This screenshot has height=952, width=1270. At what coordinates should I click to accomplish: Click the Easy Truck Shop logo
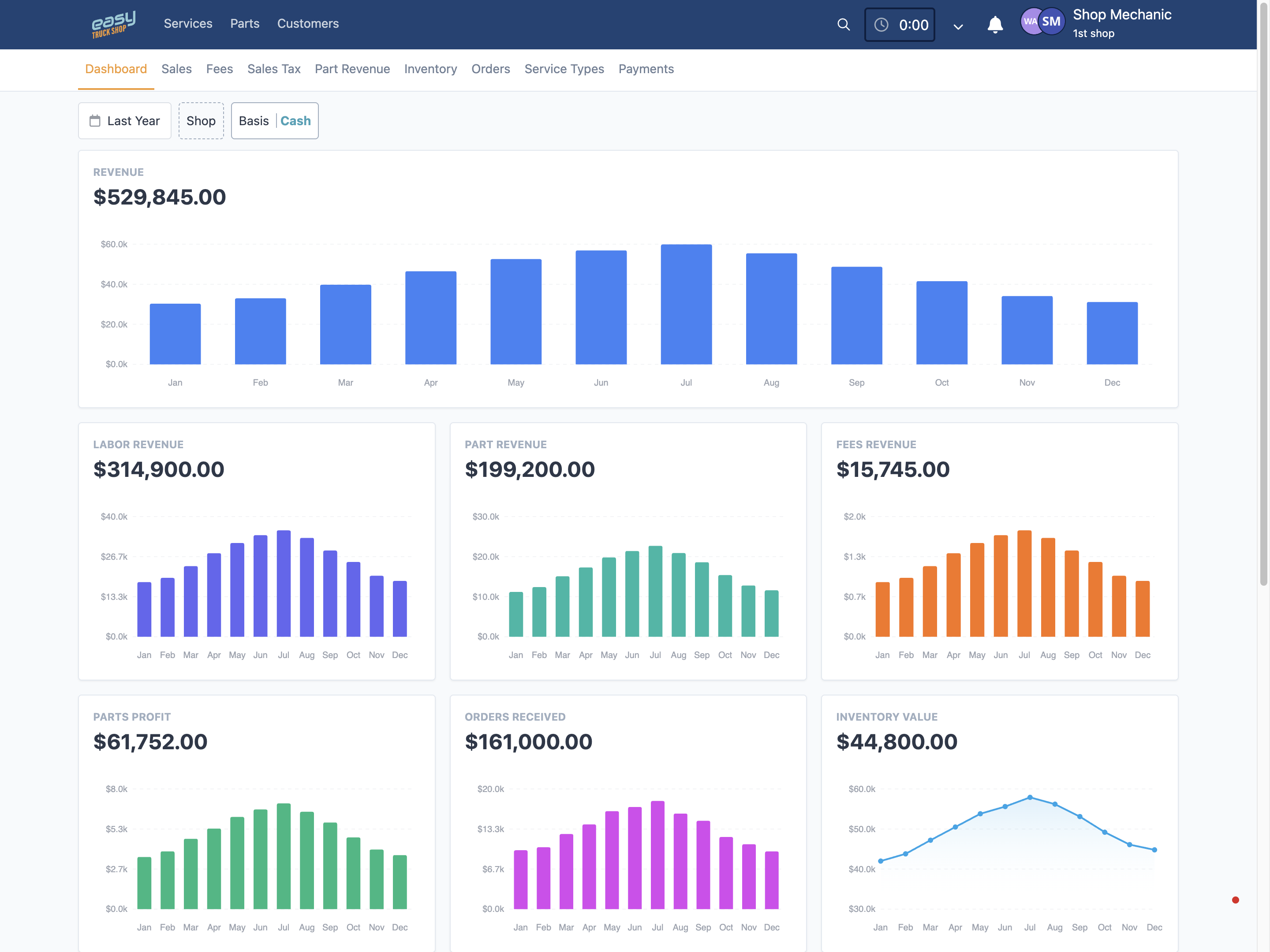114,25
